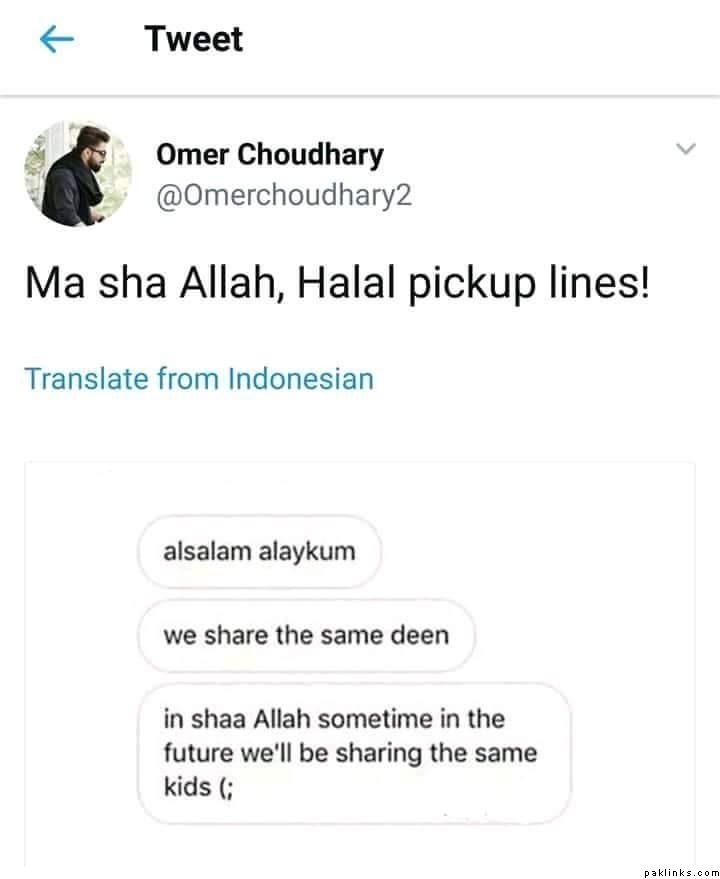
Task: Select the "Ma sha Allah, Halal pickup lines!" text
Action: click(x=336, y=285)
